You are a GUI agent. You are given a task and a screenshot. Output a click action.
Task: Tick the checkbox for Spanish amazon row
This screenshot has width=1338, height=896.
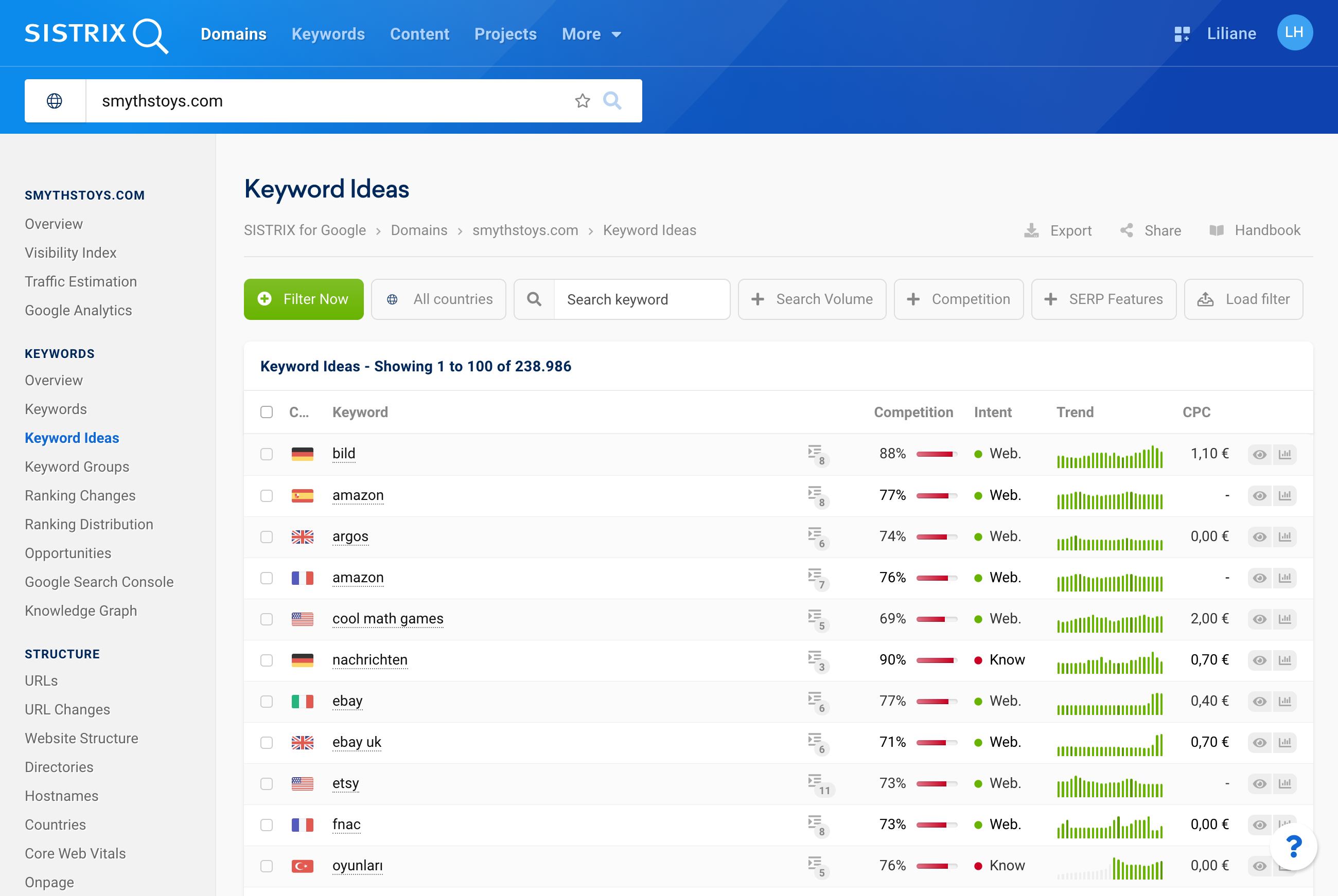[x=267, y=495]
